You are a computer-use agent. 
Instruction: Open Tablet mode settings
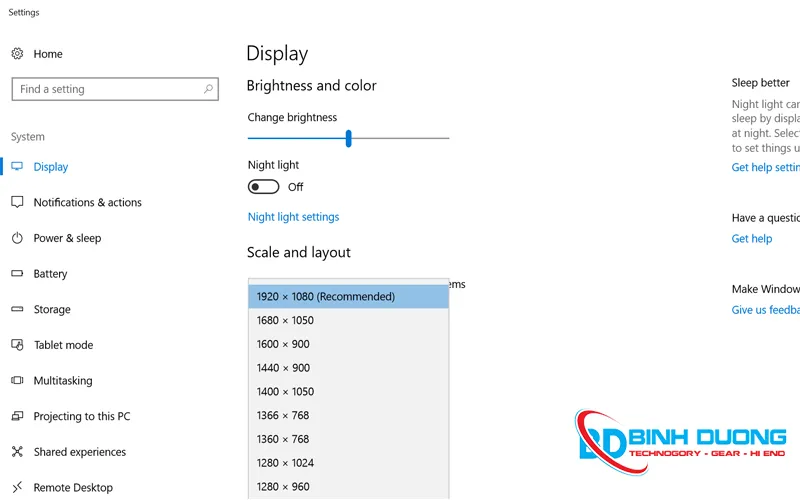pyautogui.click(x=63, y=345)
